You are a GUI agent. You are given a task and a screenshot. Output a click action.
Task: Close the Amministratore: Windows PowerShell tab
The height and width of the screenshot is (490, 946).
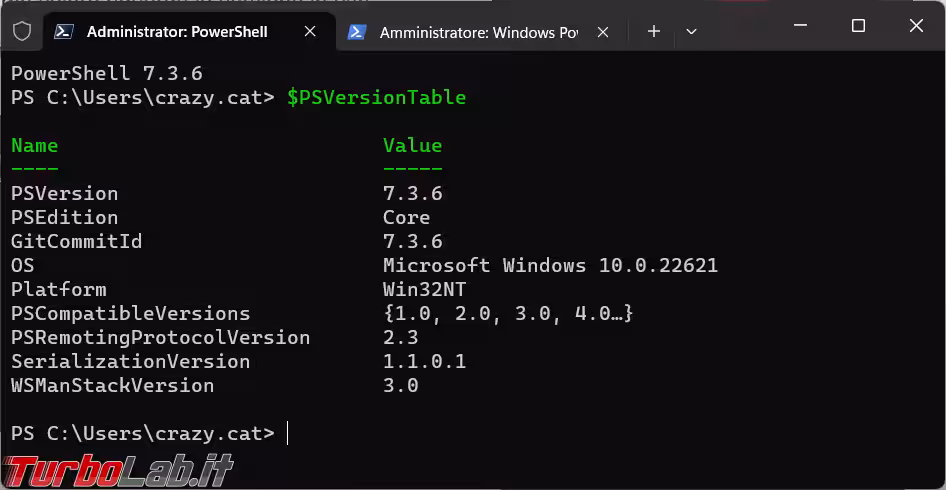(603, 32)
